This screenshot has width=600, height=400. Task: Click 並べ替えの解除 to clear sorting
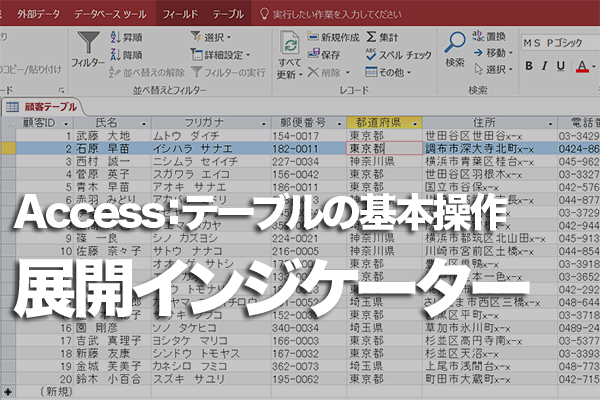click(x=147, y=72)
